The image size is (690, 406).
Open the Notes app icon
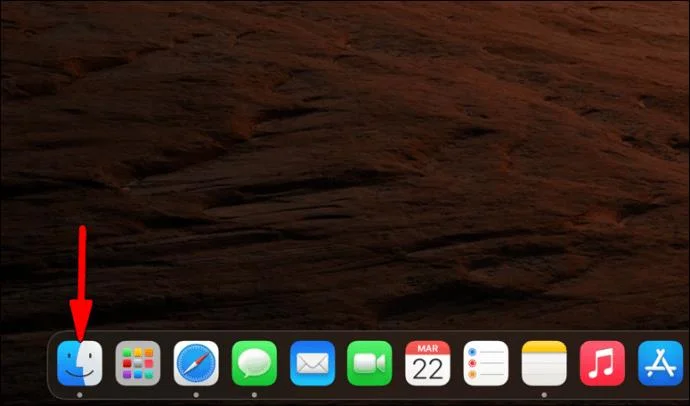pos(544,363)
